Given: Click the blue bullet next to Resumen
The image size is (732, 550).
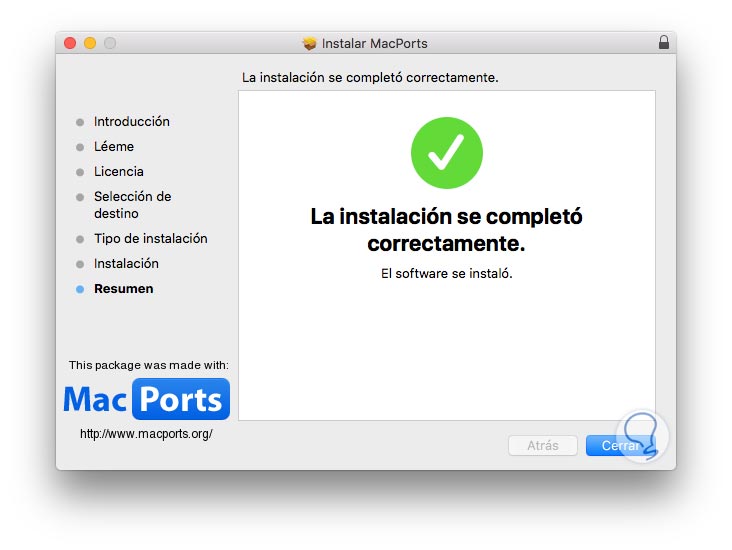Looking at the screenshot, I should 80,289.
